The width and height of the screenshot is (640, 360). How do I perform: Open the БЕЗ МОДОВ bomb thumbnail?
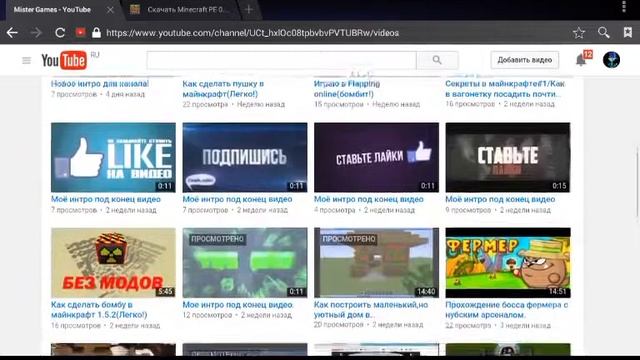tap(113, 263)
